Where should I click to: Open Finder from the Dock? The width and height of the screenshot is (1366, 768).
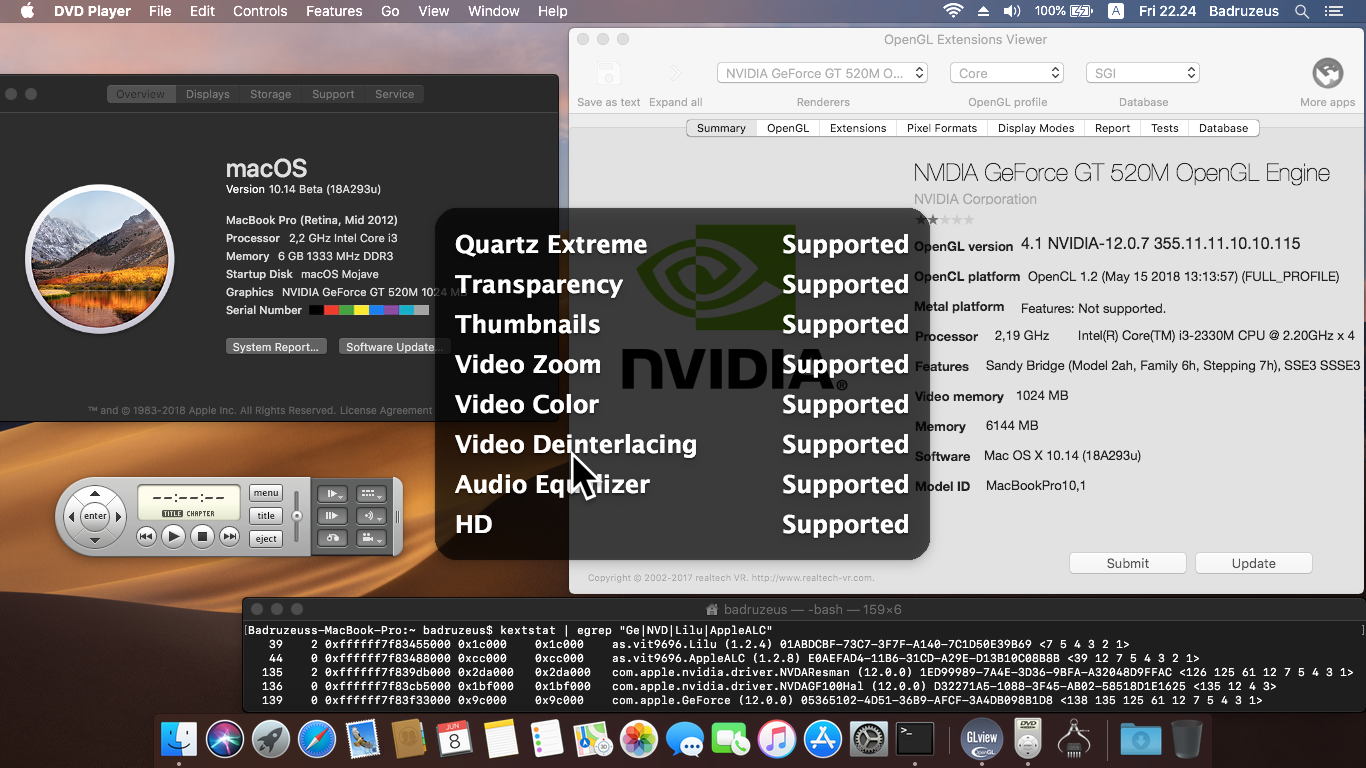[180, 740]
